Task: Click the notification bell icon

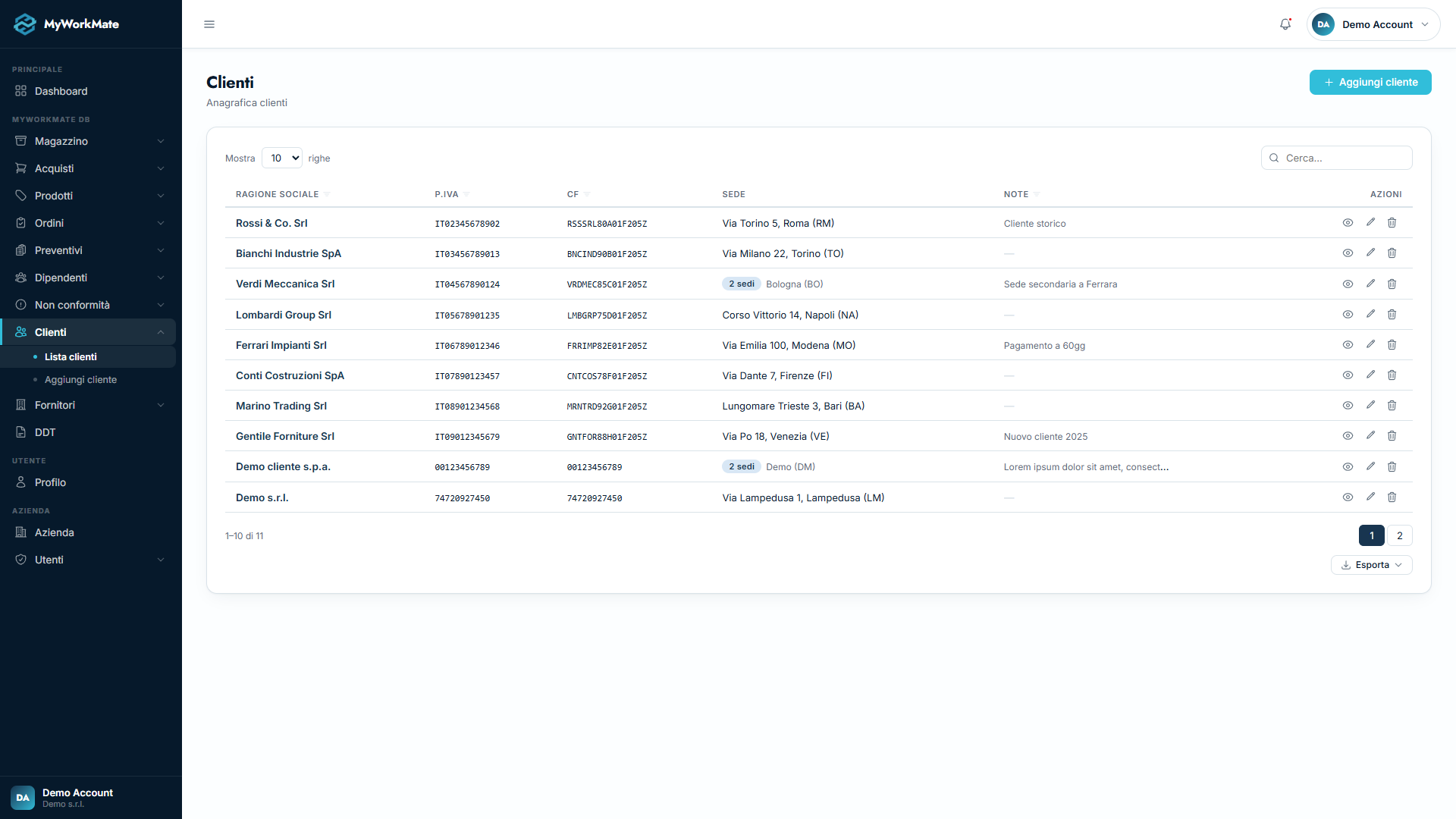Action: [1285, 24]
